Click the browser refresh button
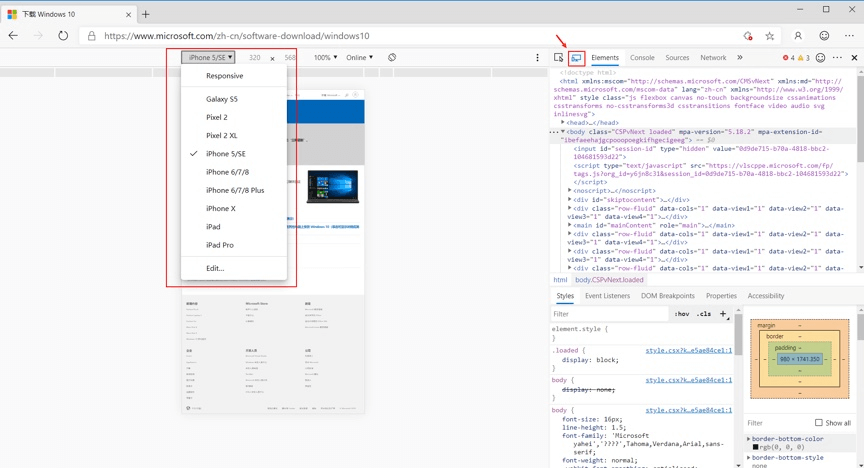 click(63, 36)
